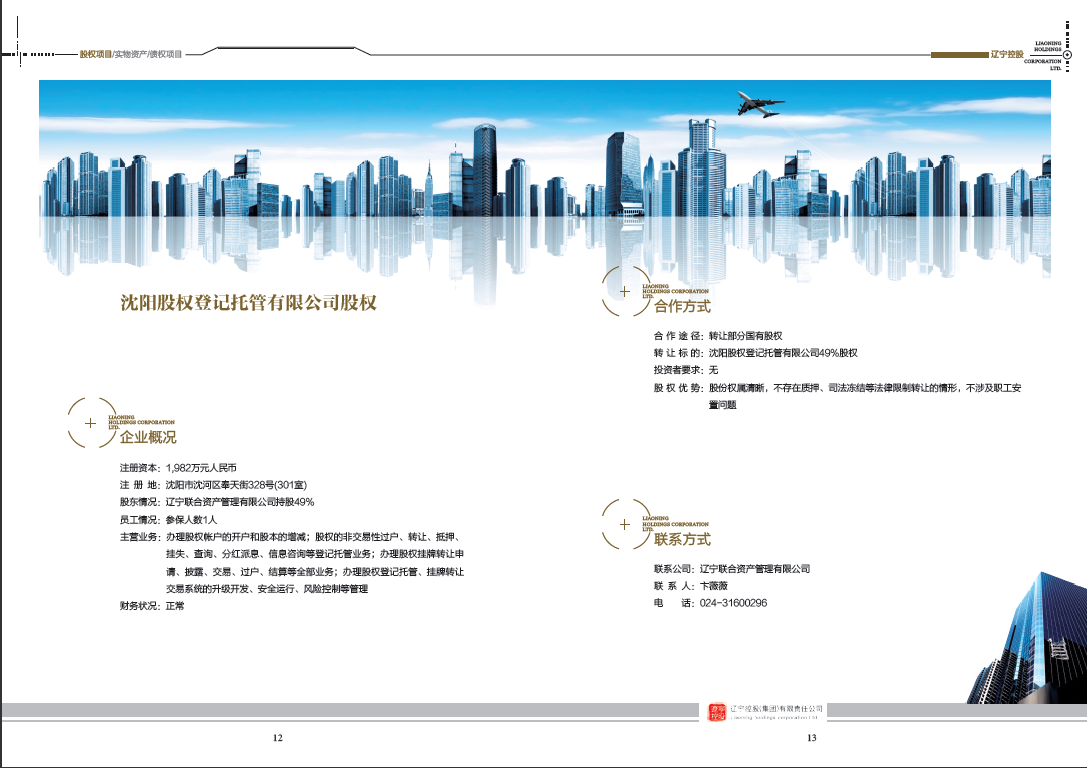Select the 企业概况 section heading

click(148, 437)
